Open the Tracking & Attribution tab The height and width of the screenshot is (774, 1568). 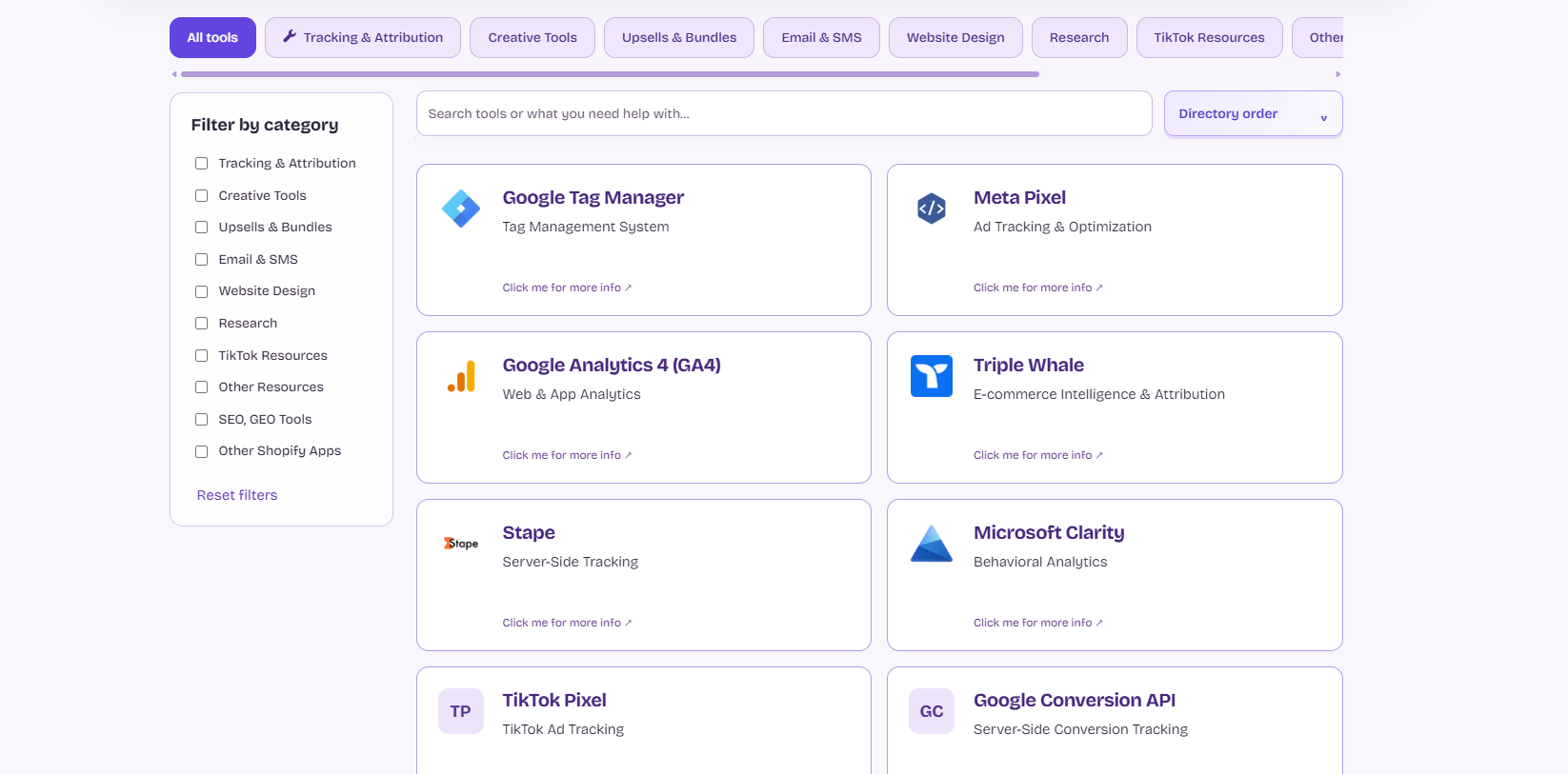[x=363, y=37]
